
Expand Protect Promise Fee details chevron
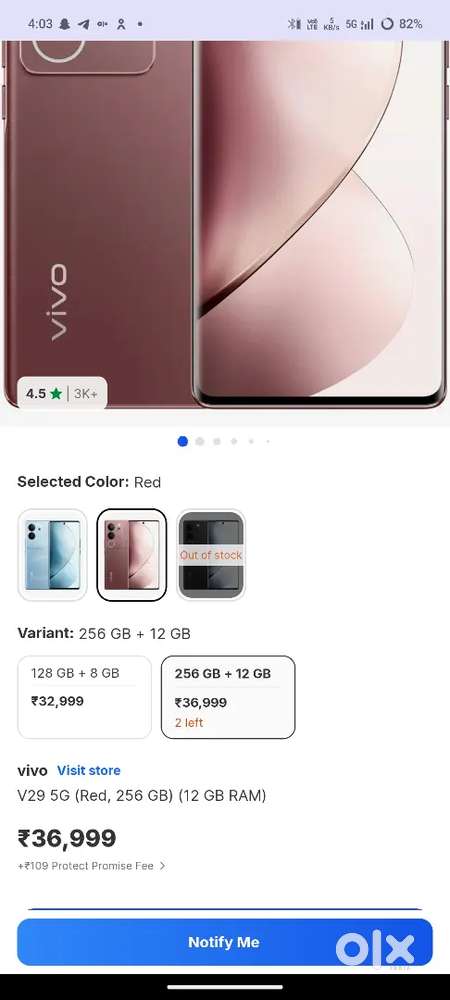[x=163, y=866]
